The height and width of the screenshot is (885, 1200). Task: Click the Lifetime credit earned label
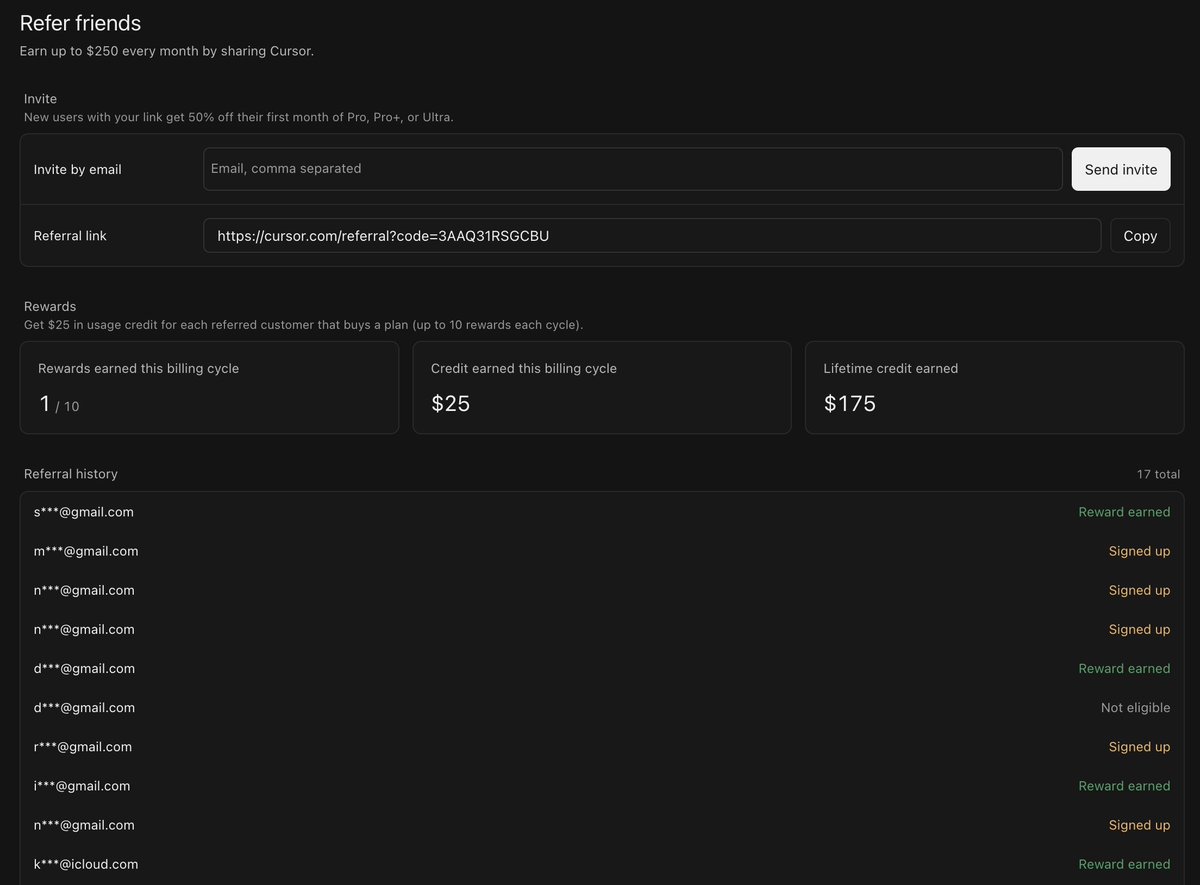891,368
